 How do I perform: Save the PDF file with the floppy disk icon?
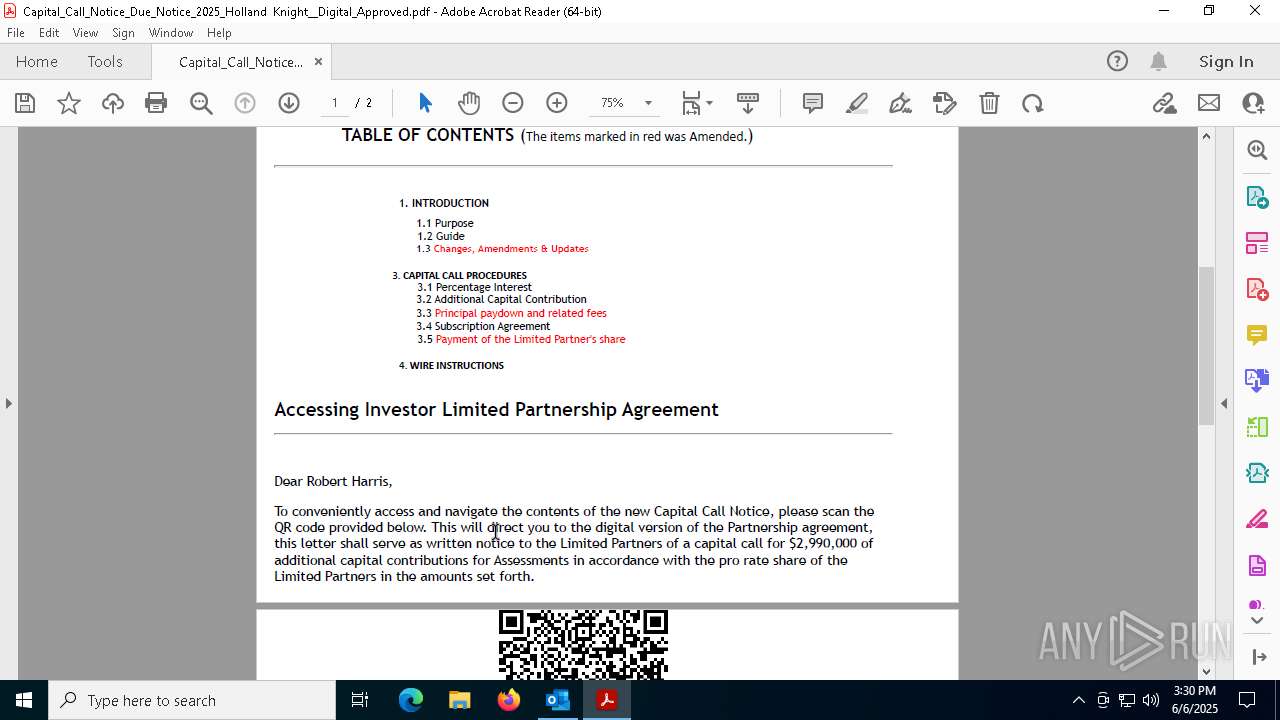coord(25,103)
